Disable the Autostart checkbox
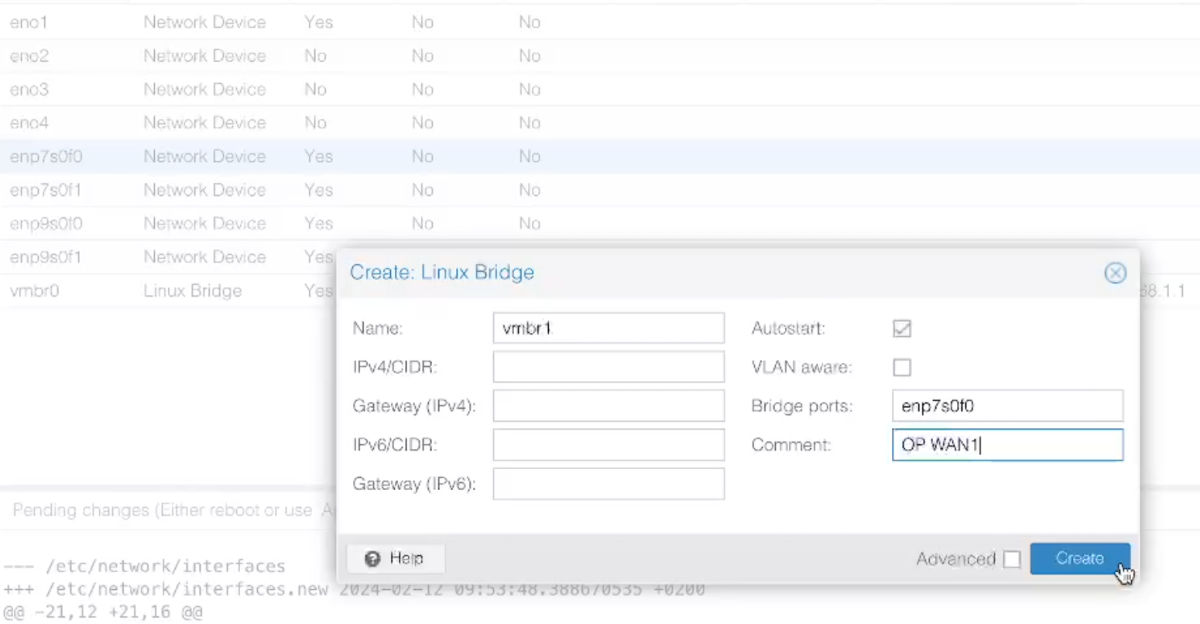 (x=901, y=328)
